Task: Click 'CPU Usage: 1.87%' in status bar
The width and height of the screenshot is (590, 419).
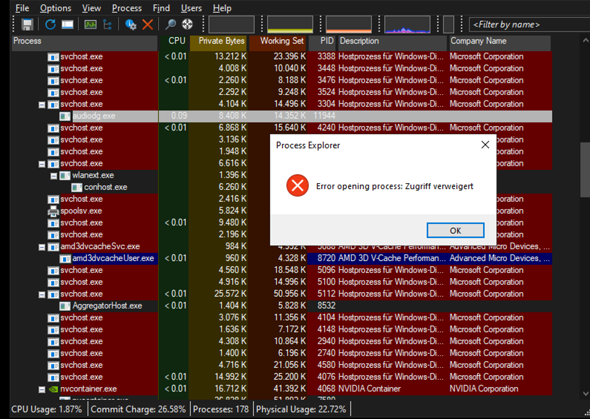Action: (x=47, y=409)
